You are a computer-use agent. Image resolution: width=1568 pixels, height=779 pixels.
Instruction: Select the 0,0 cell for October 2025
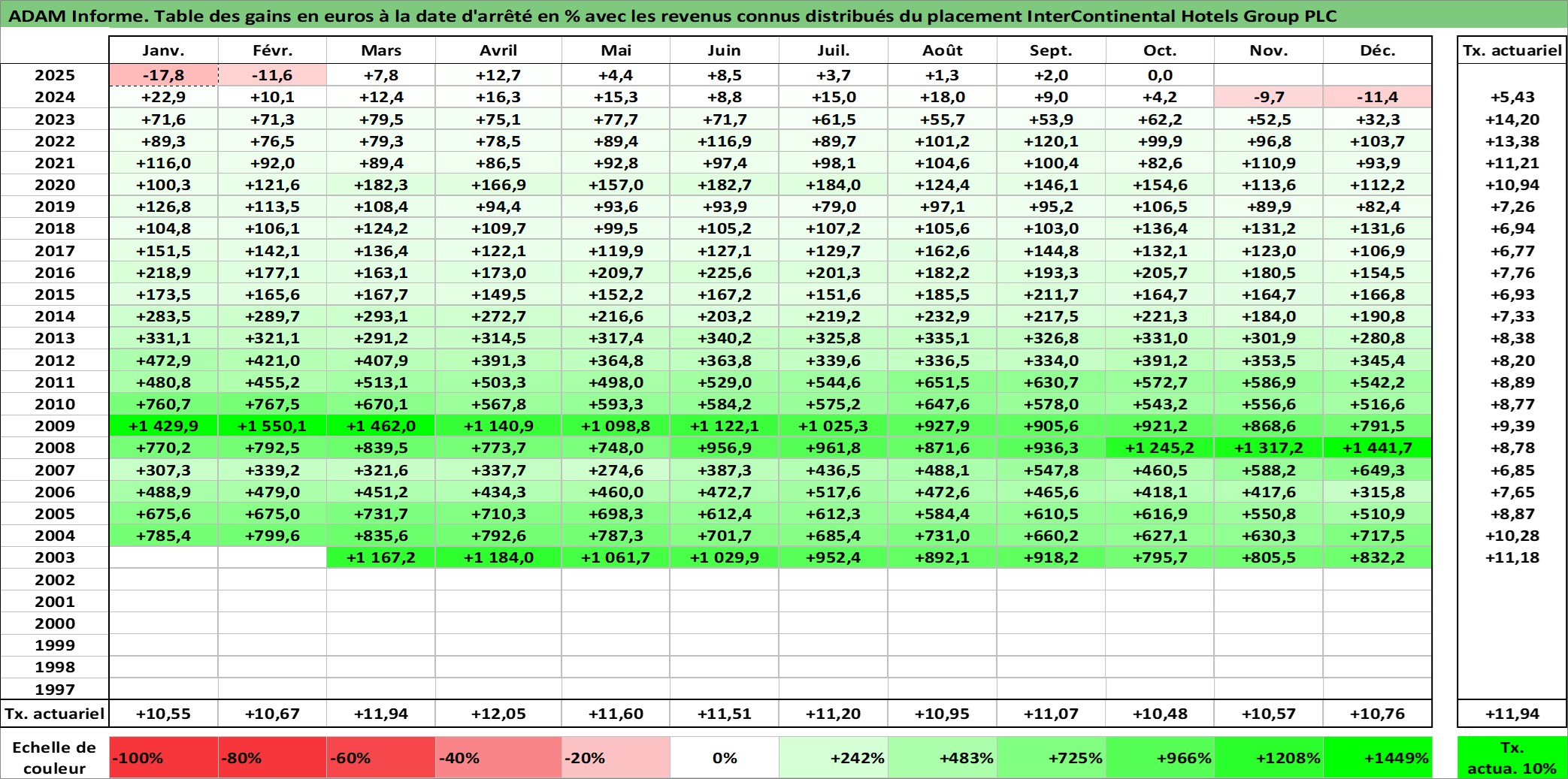coord(1160,75)
